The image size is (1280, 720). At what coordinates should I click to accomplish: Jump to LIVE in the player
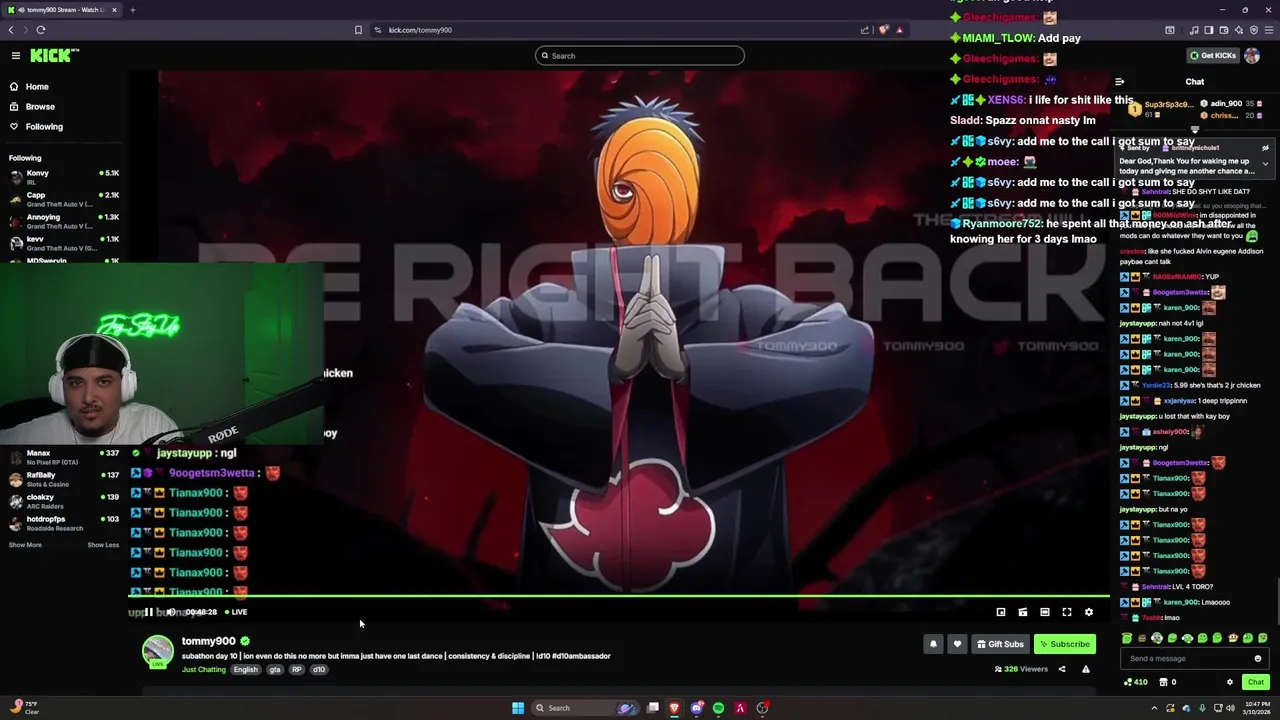click(x=236, y=612)
